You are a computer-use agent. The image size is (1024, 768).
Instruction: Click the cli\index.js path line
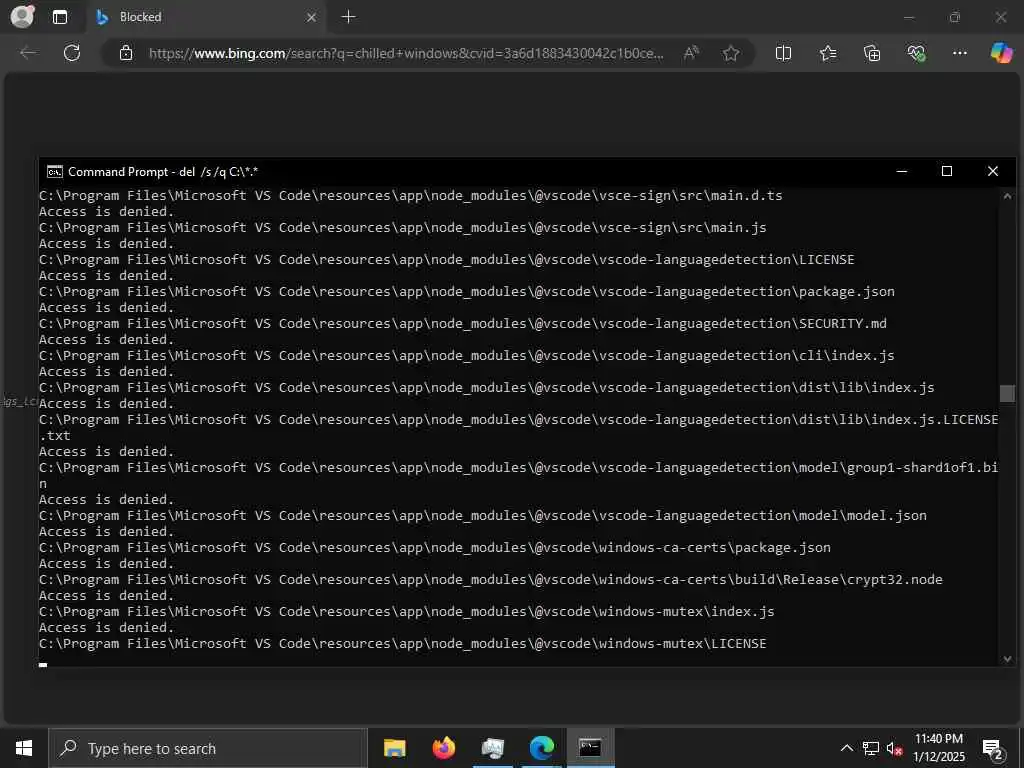coord(466,355)
